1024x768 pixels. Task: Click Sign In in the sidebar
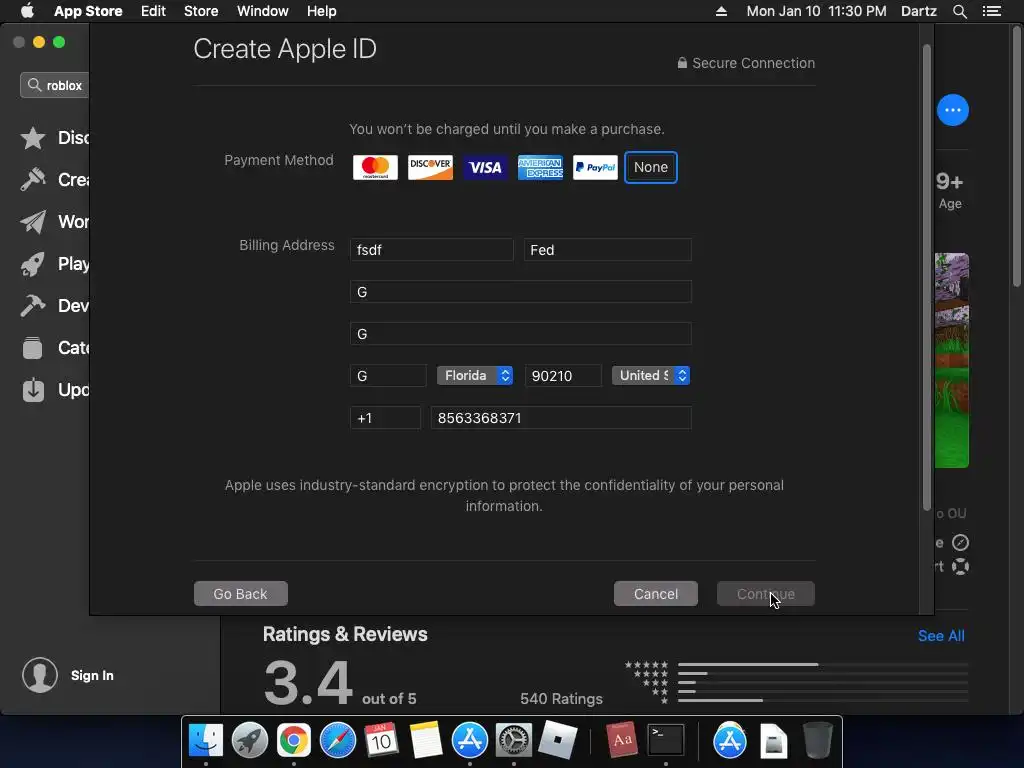[92, 675]
